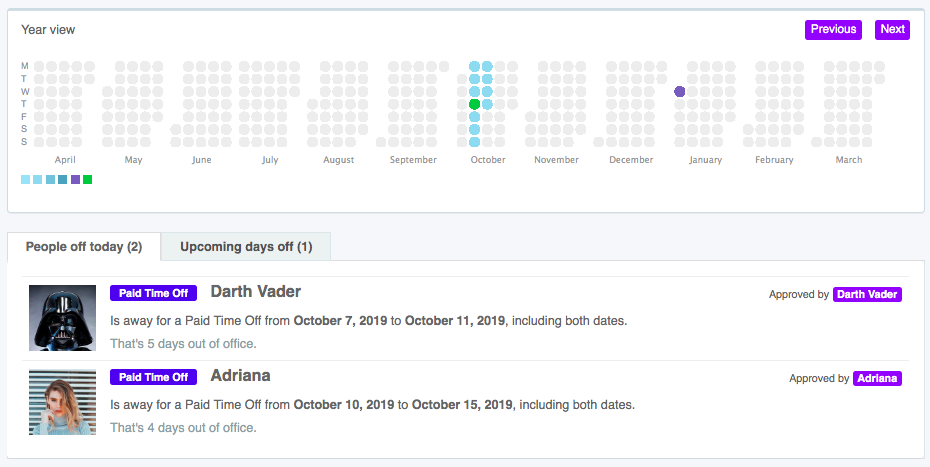
Task: Click the F weekday row label
Action: pos(24,117)
